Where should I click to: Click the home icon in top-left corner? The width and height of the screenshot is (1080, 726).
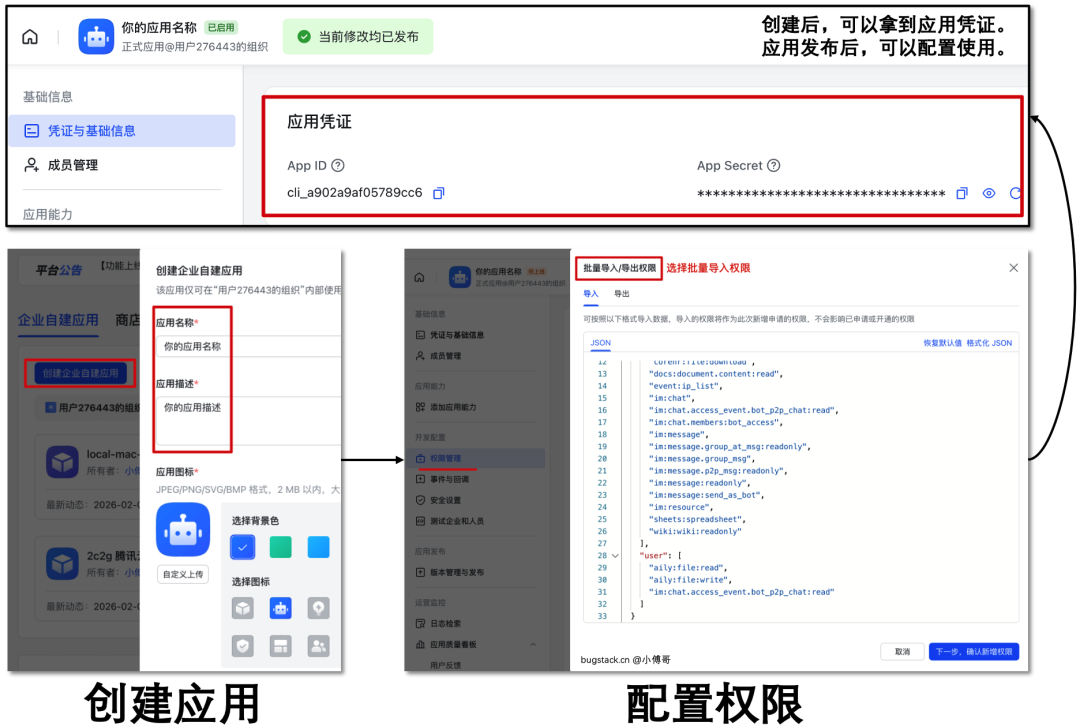29,35
